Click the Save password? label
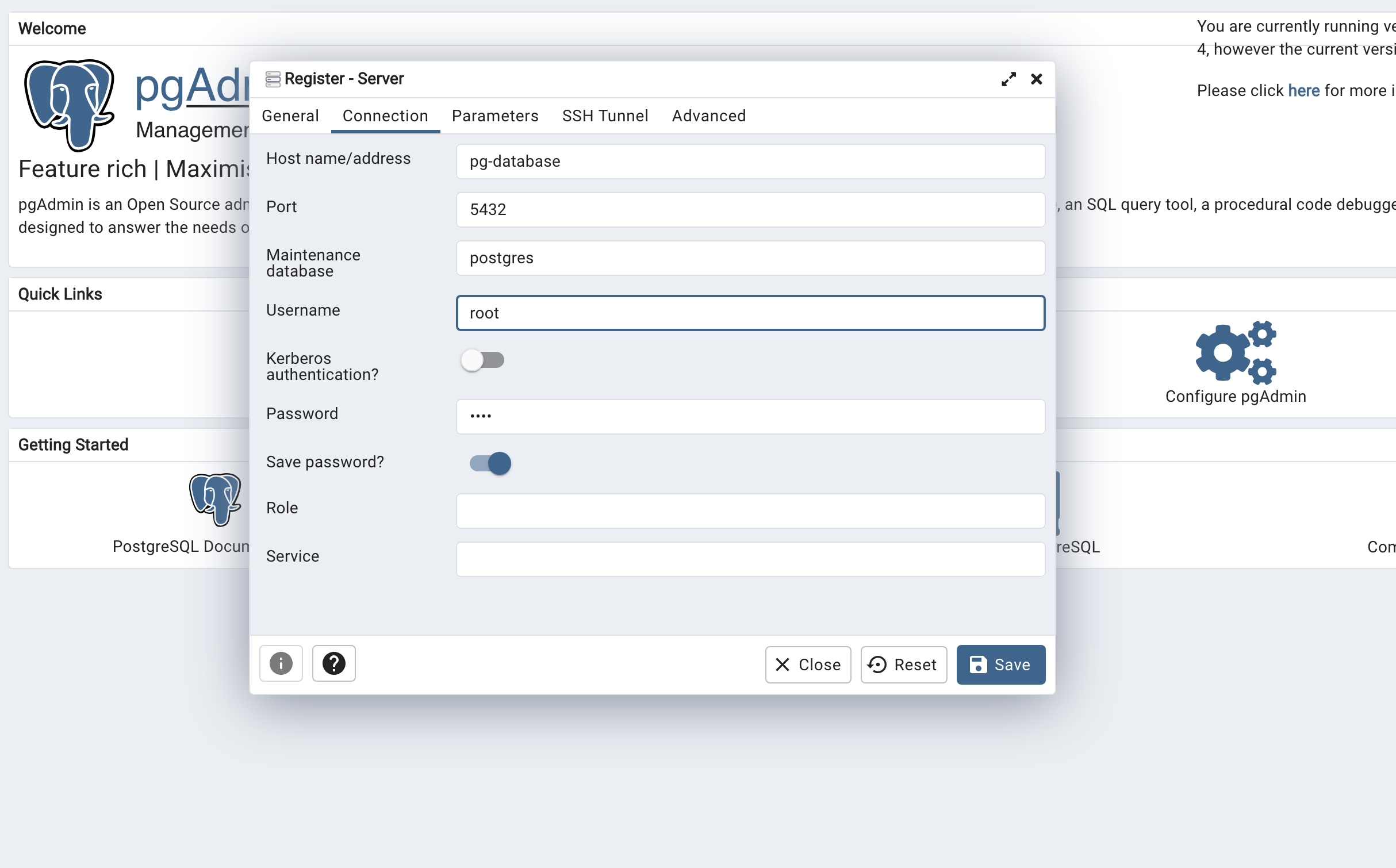The image size is (1396, 868). pos(325,462)
